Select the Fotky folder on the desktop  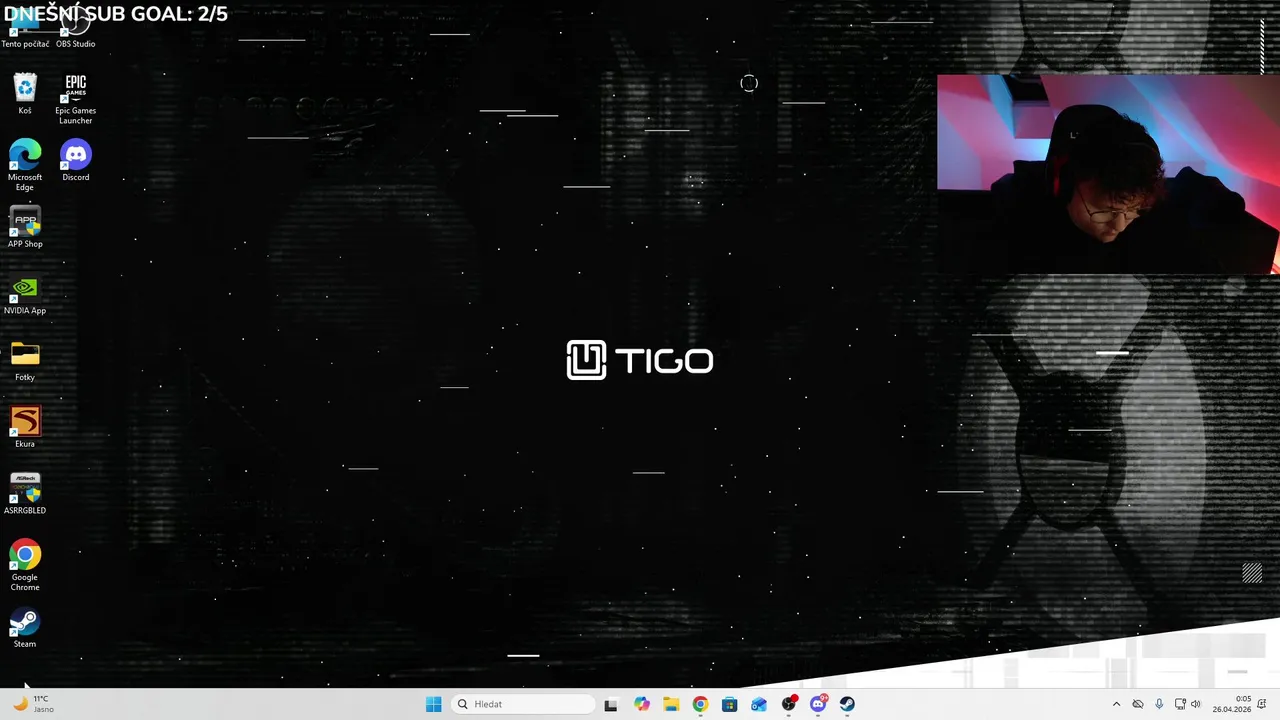tap(25, 361)
